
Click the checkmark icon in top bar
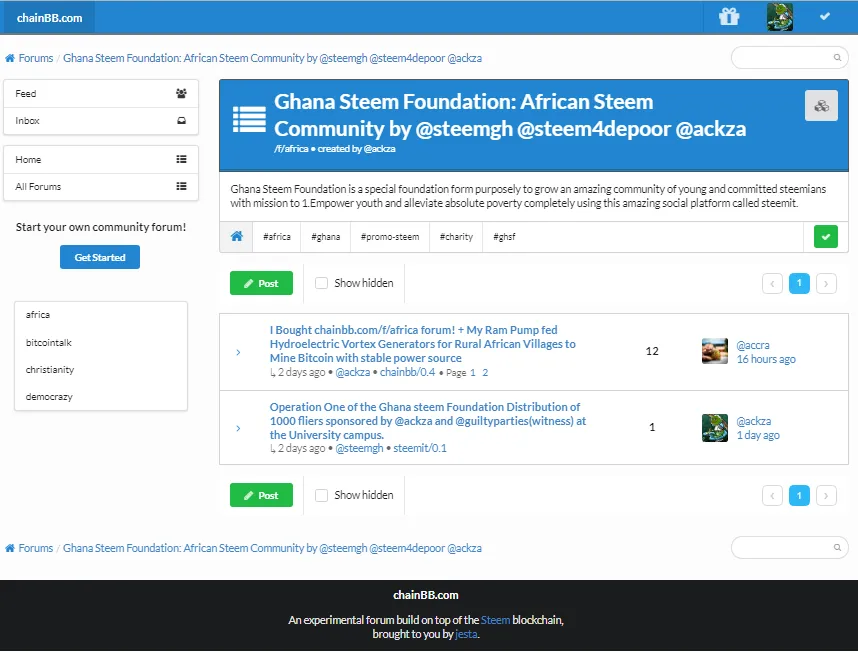825,16
